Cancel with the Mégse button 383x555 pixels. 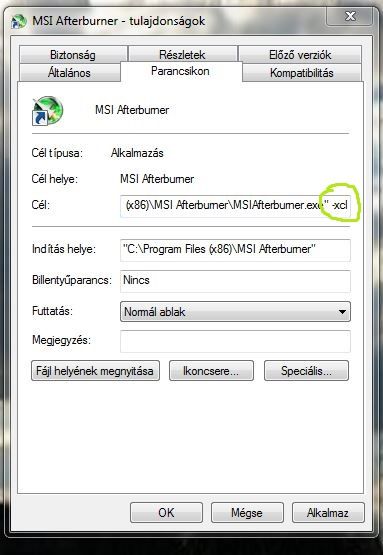pos(247,513)
